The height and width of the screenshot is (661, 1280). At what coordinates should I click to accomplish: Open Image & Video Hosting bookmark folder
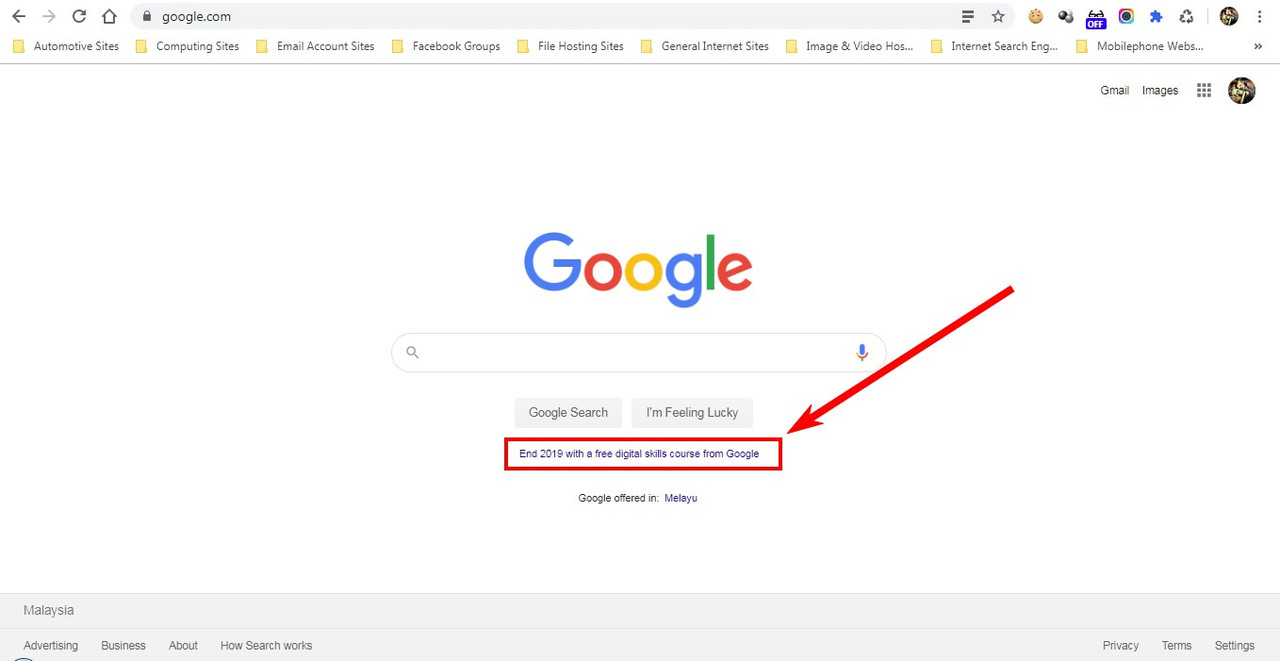point(850,46)
